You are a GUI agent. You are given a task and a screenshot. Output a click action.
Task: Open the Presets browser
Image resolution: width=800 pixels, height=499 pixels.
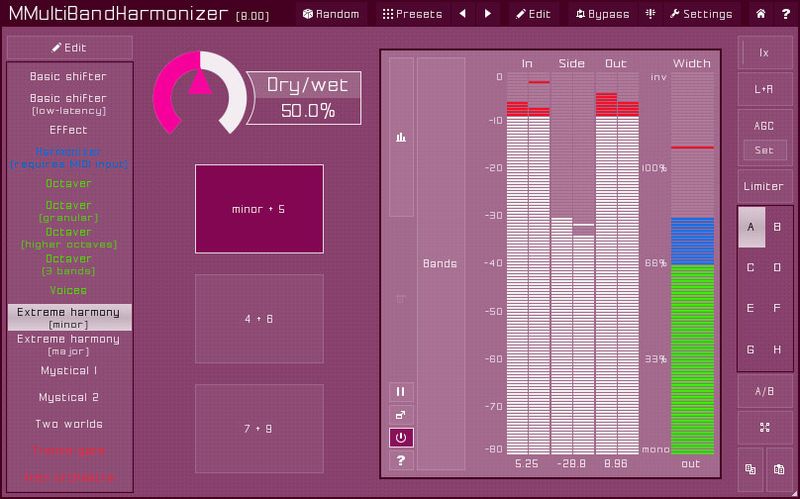coord(412,14)
